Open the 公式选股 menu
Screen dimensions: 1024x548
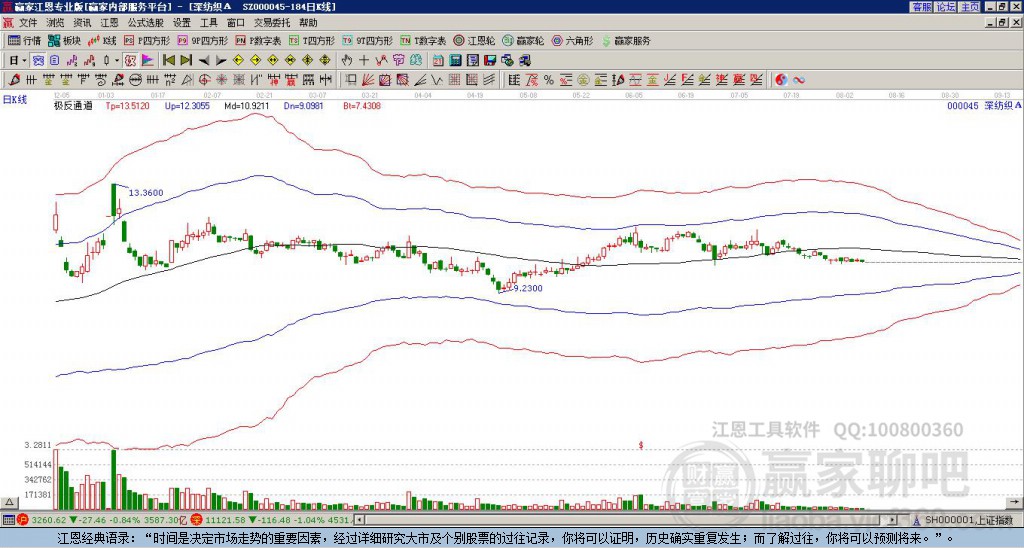[146, 23]
